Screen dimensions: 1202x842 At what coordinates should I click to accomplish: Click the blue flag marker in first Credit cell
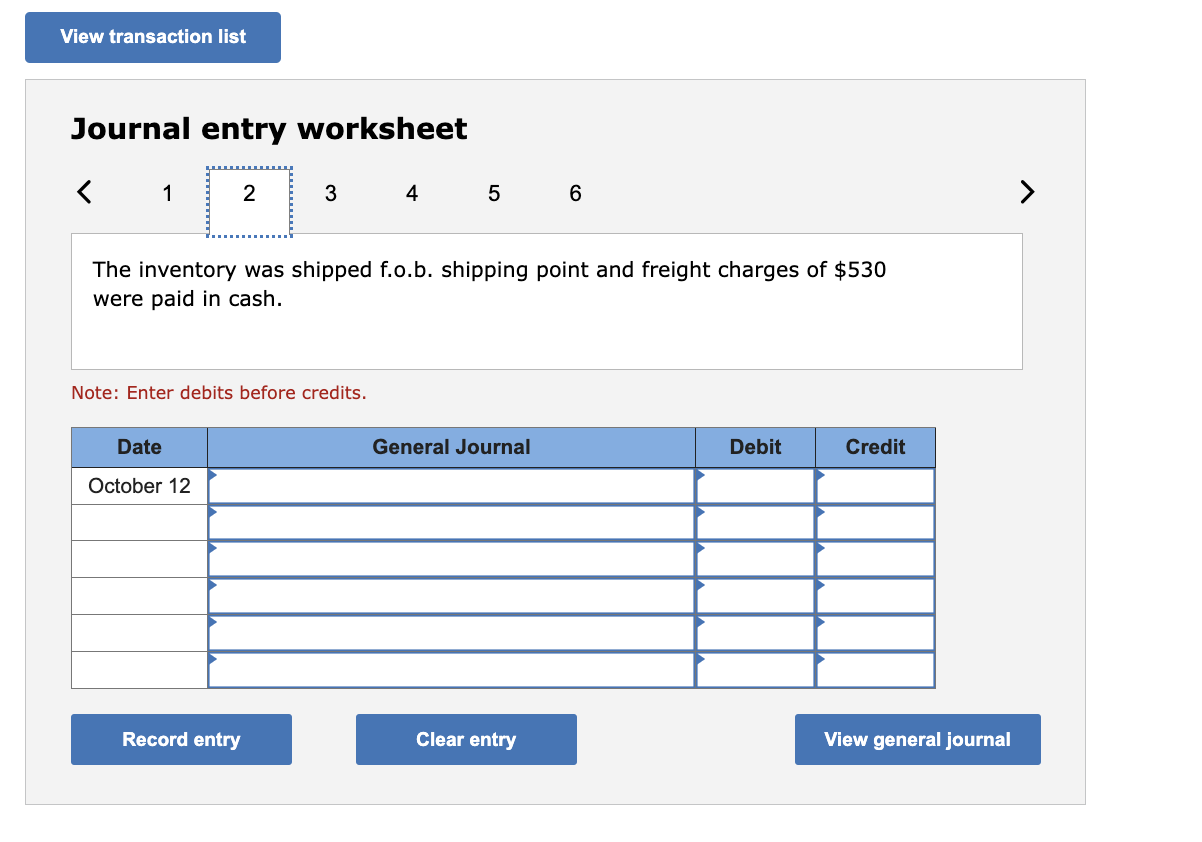tap(821, 476)
